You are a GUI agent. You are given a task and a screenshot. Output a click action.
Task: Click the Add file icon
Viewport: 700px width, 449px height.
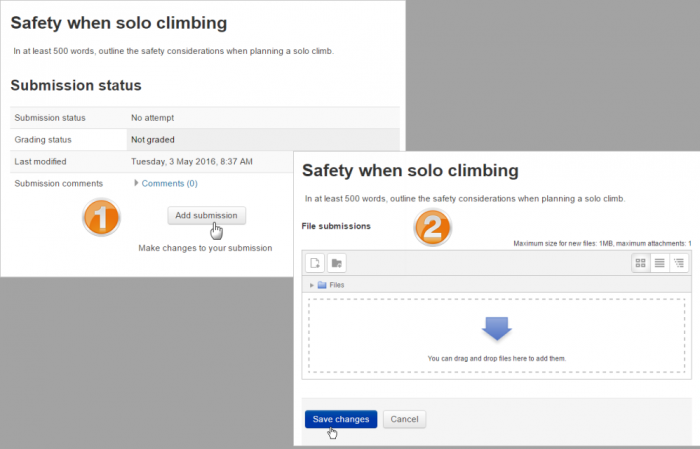(x=314, y=263)
